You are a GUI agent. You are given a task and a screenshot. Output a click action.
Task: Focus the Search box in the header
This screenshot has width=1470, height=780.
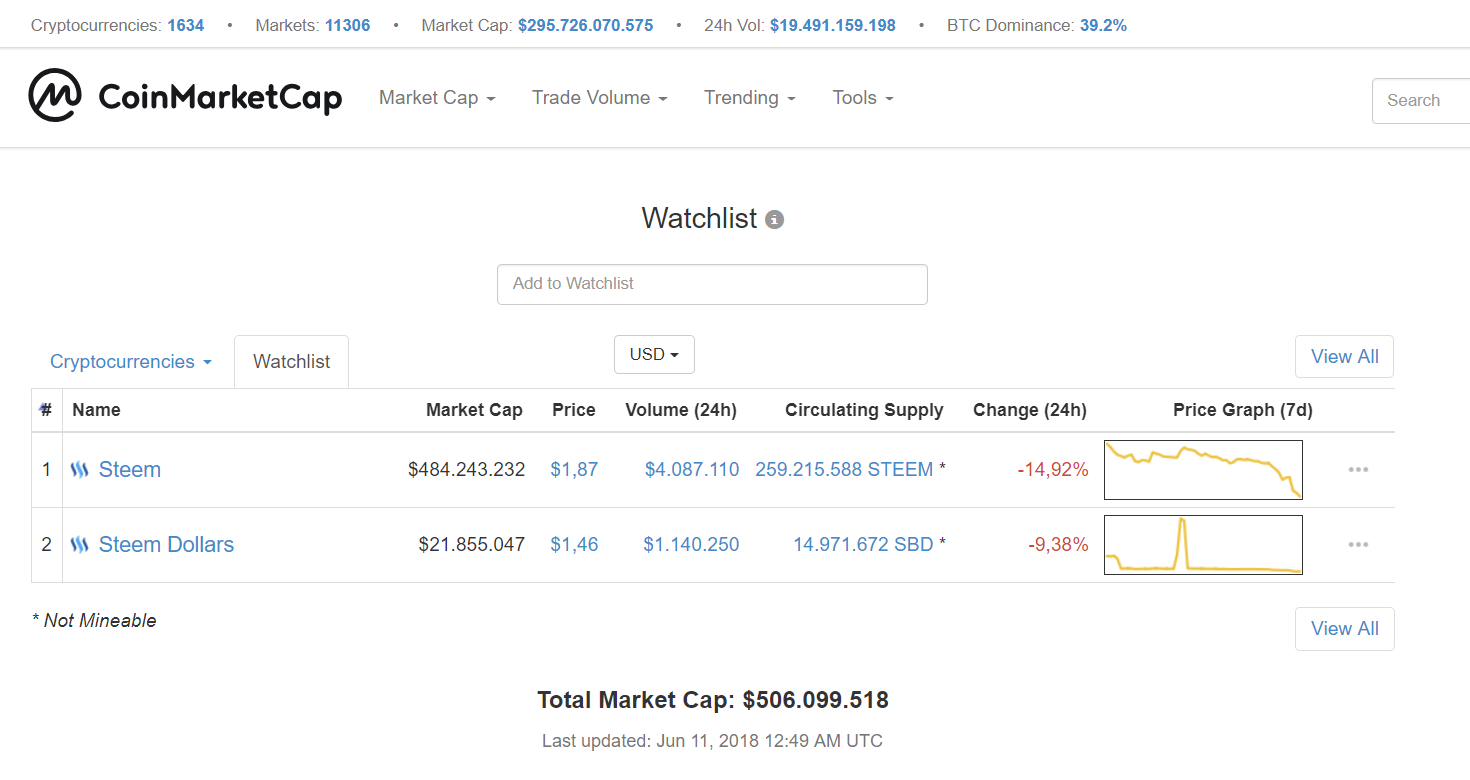coord(1420,101)
